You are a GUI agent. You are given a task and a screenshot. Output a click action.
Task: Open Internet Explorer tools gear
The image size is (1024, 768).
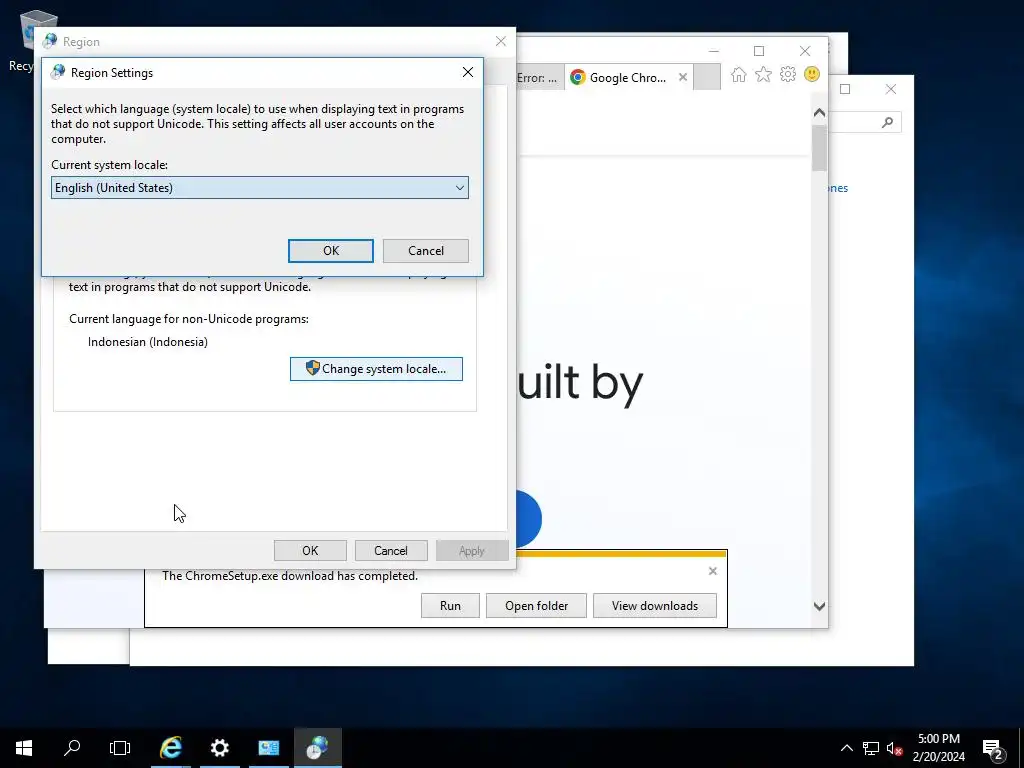coord(788,74)
